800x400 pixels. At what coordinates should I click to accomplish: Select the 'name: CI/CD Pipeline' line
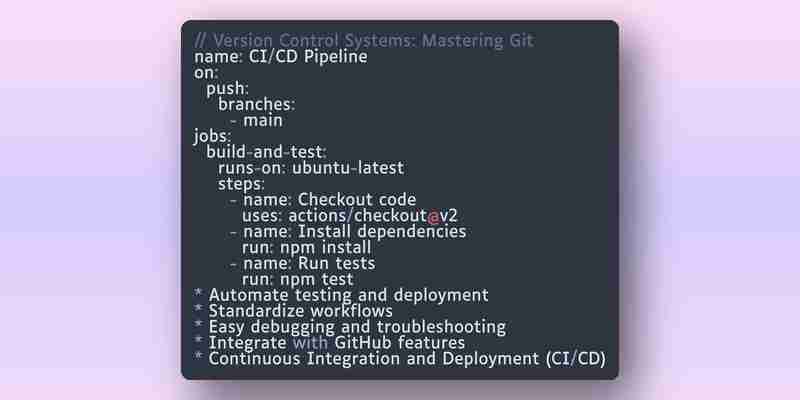tap(281, 56)
